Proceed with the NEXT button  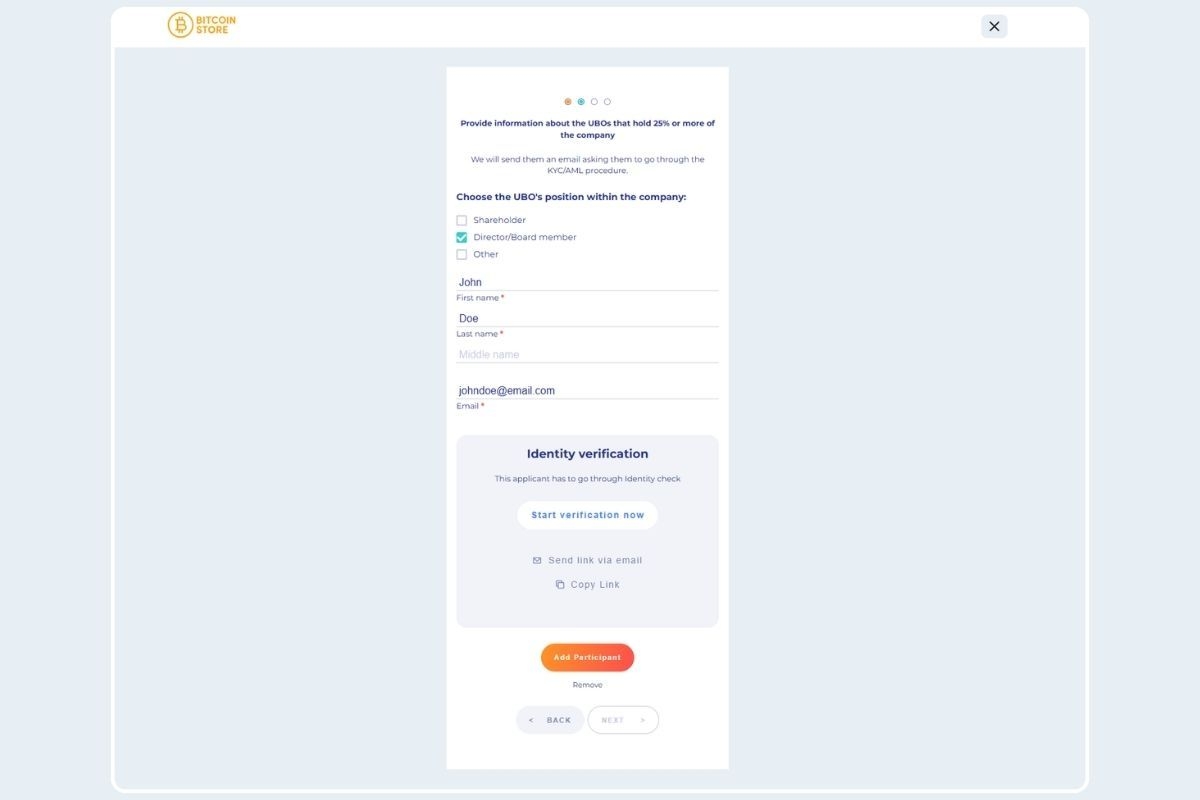pyautogui.click(x=623, y=720)
